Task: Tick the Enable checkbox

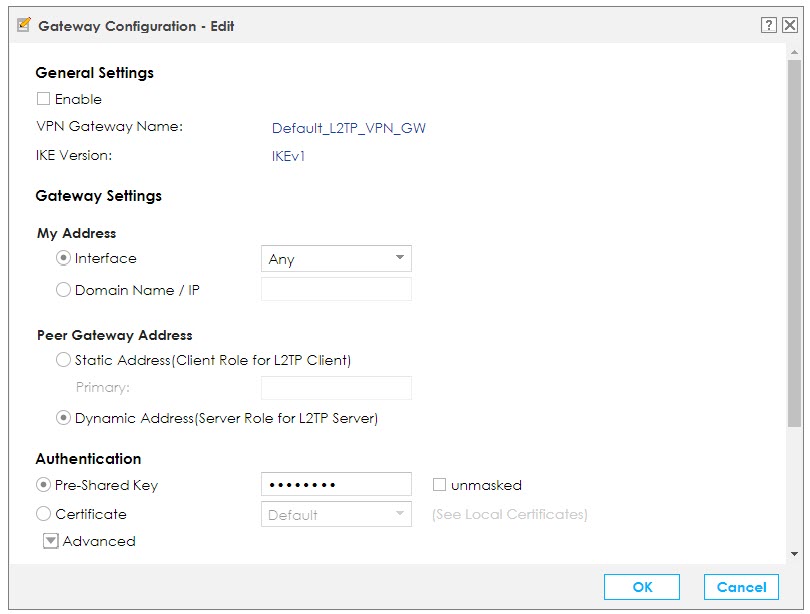Action: (x=43, y=99)
